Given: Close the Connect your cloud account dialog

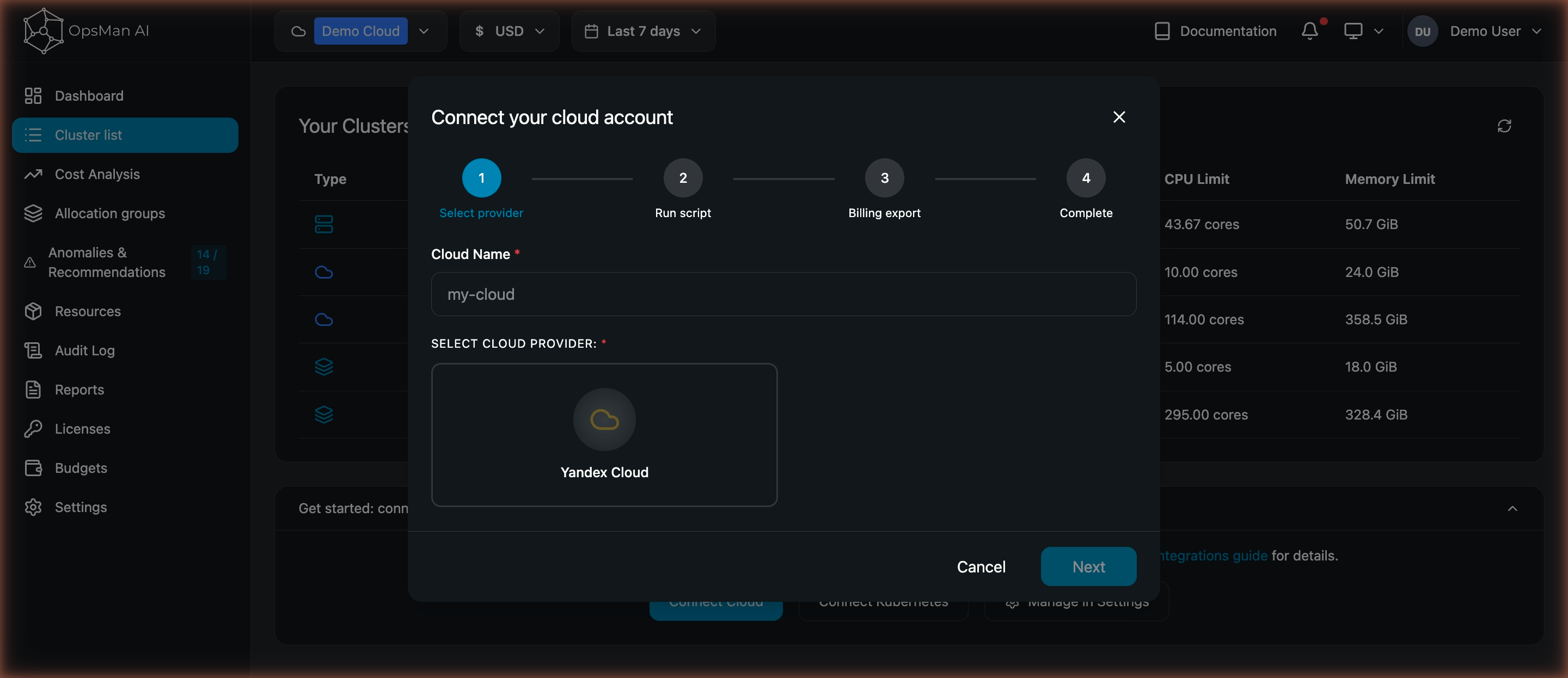Looking at the screenshot, I should coord(1119,117).
